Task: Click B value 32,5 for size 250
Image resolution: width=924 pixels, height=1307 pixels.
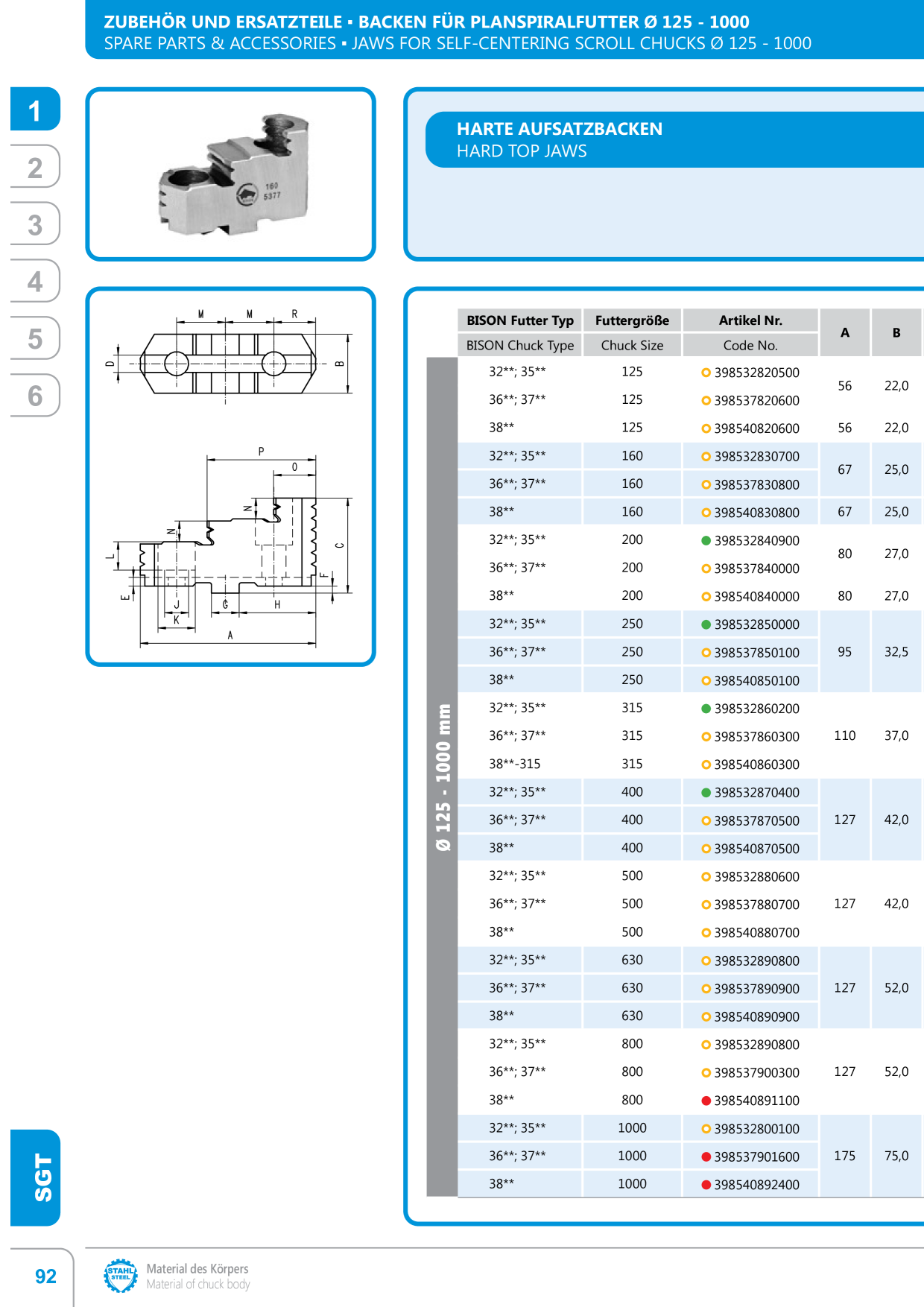Action: coord(896,652)
